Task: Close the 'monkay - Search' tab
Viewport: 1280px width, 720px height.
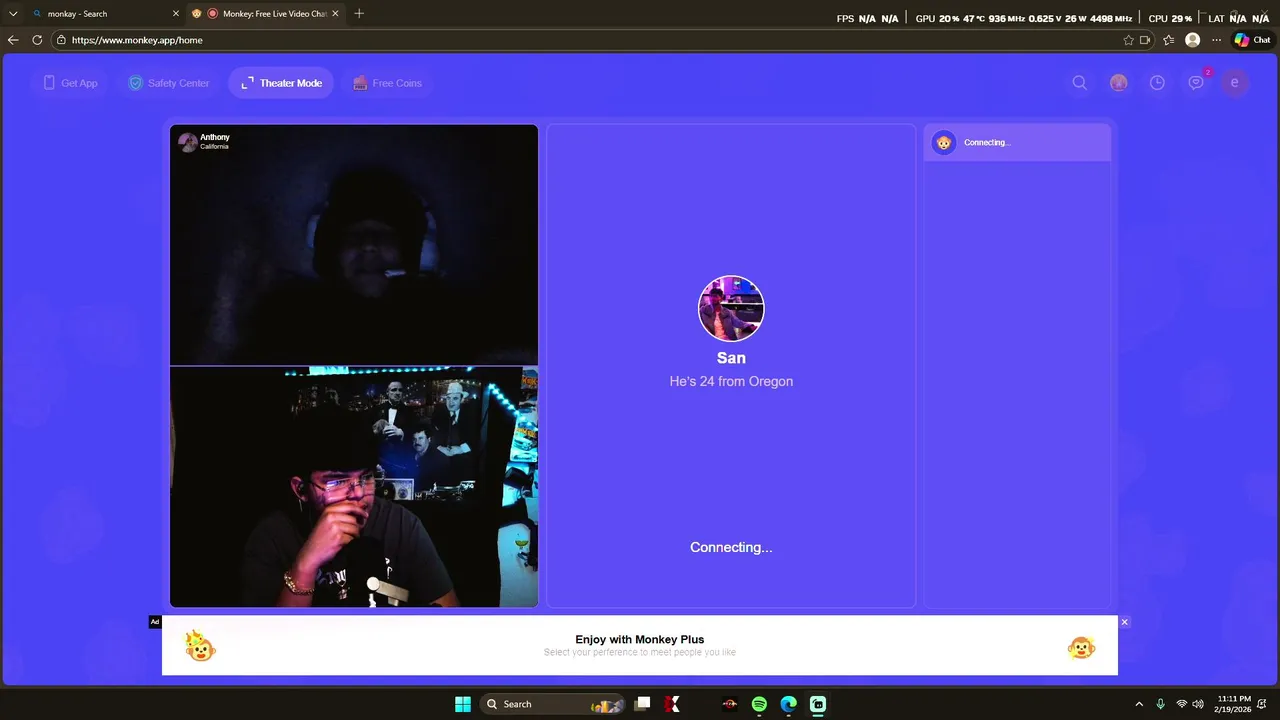Action: tap(176, 14)
